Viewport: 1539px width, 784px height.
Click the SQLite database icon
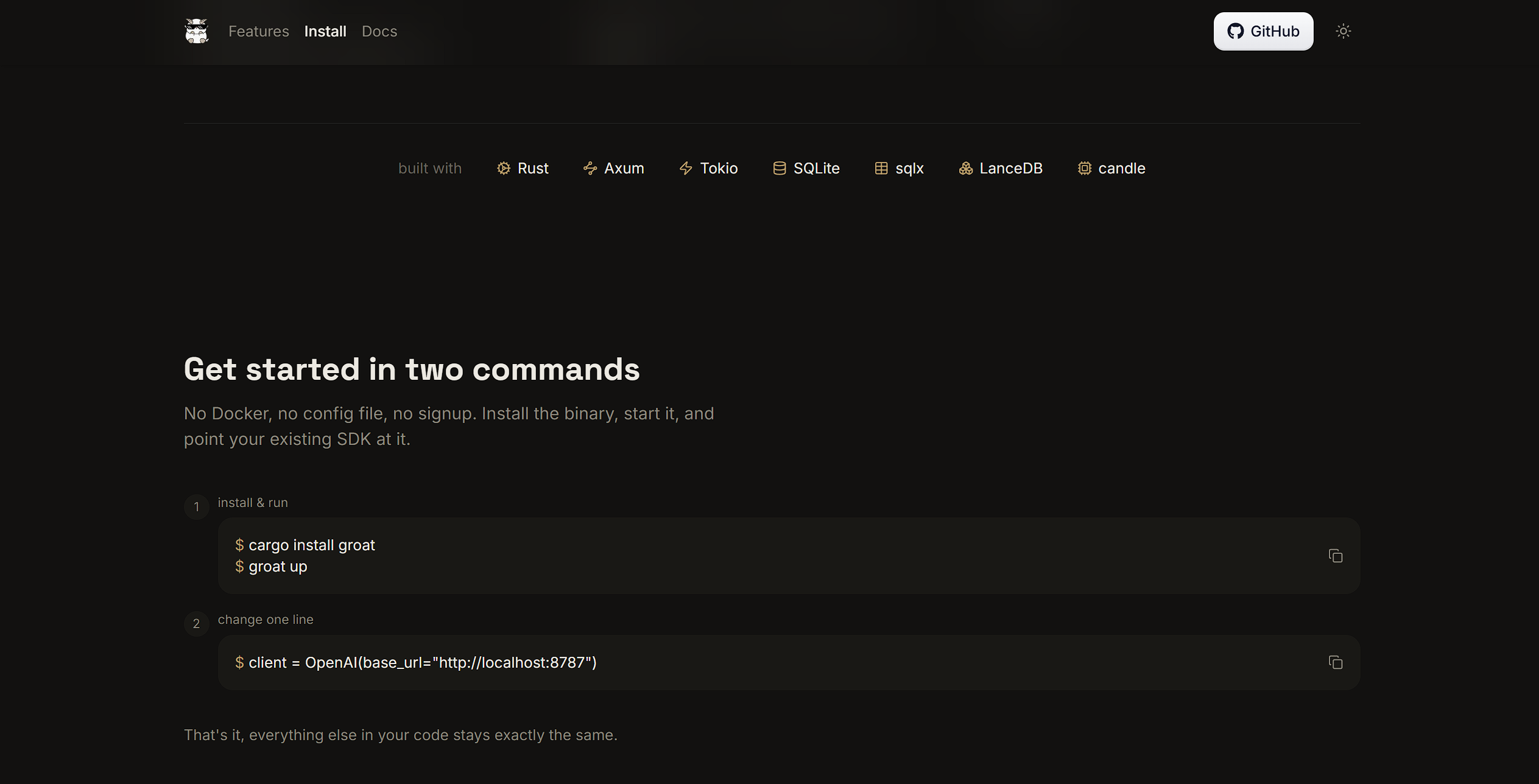point(780,168)
